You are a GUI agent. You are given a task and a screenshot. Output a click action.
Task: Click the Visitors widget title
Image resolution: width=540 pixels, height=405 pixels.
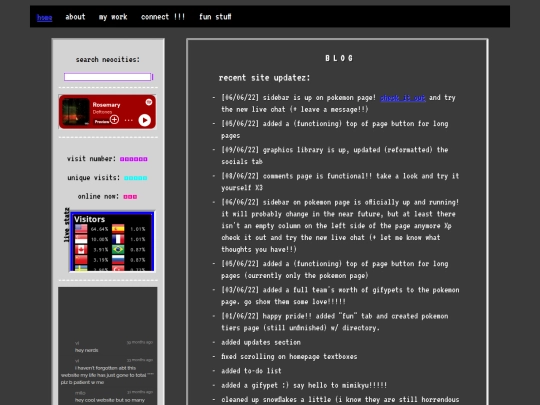pos(90,219)
